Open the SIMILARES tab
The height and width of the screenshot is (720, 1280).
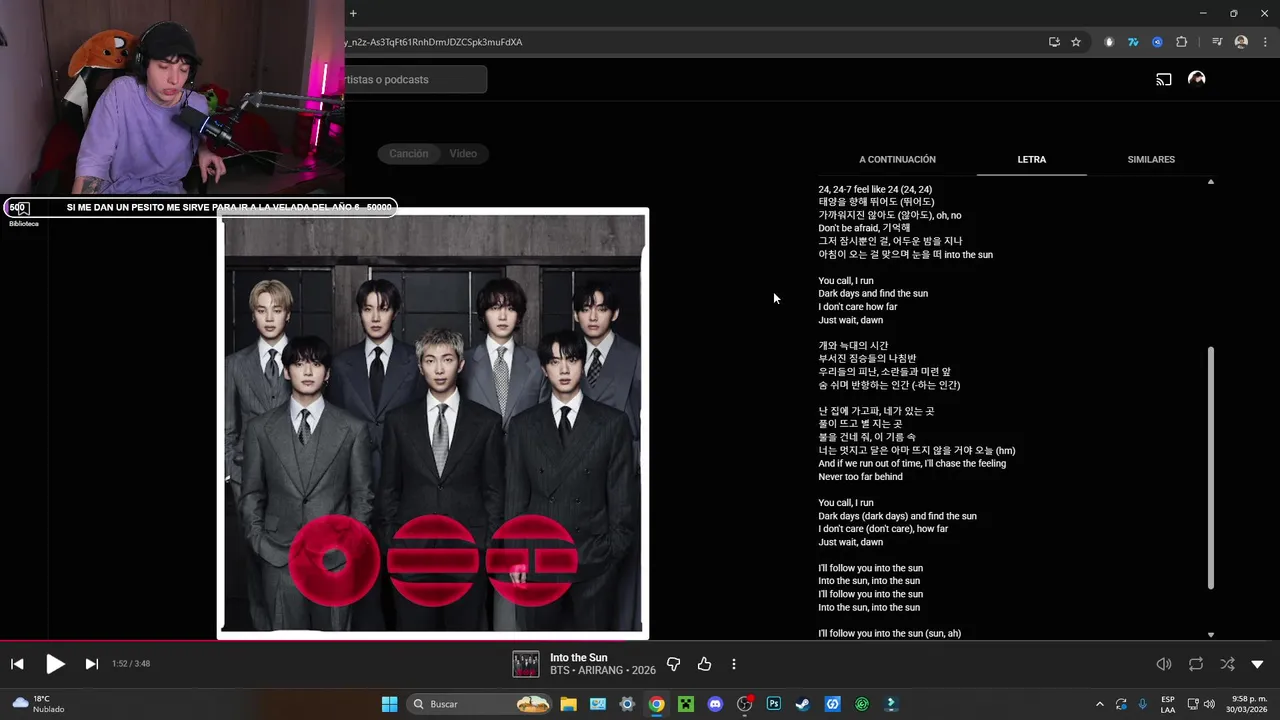1151,160
